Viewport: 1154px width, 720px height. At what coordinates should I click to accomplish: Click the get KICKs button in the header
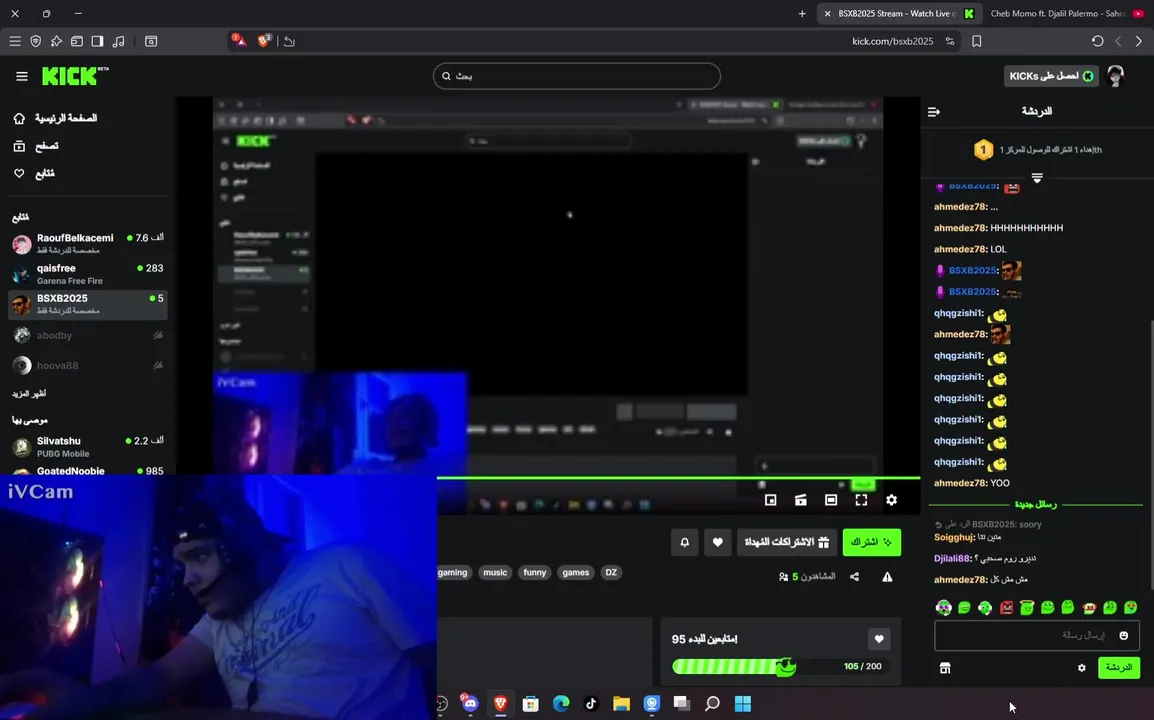1051,76
